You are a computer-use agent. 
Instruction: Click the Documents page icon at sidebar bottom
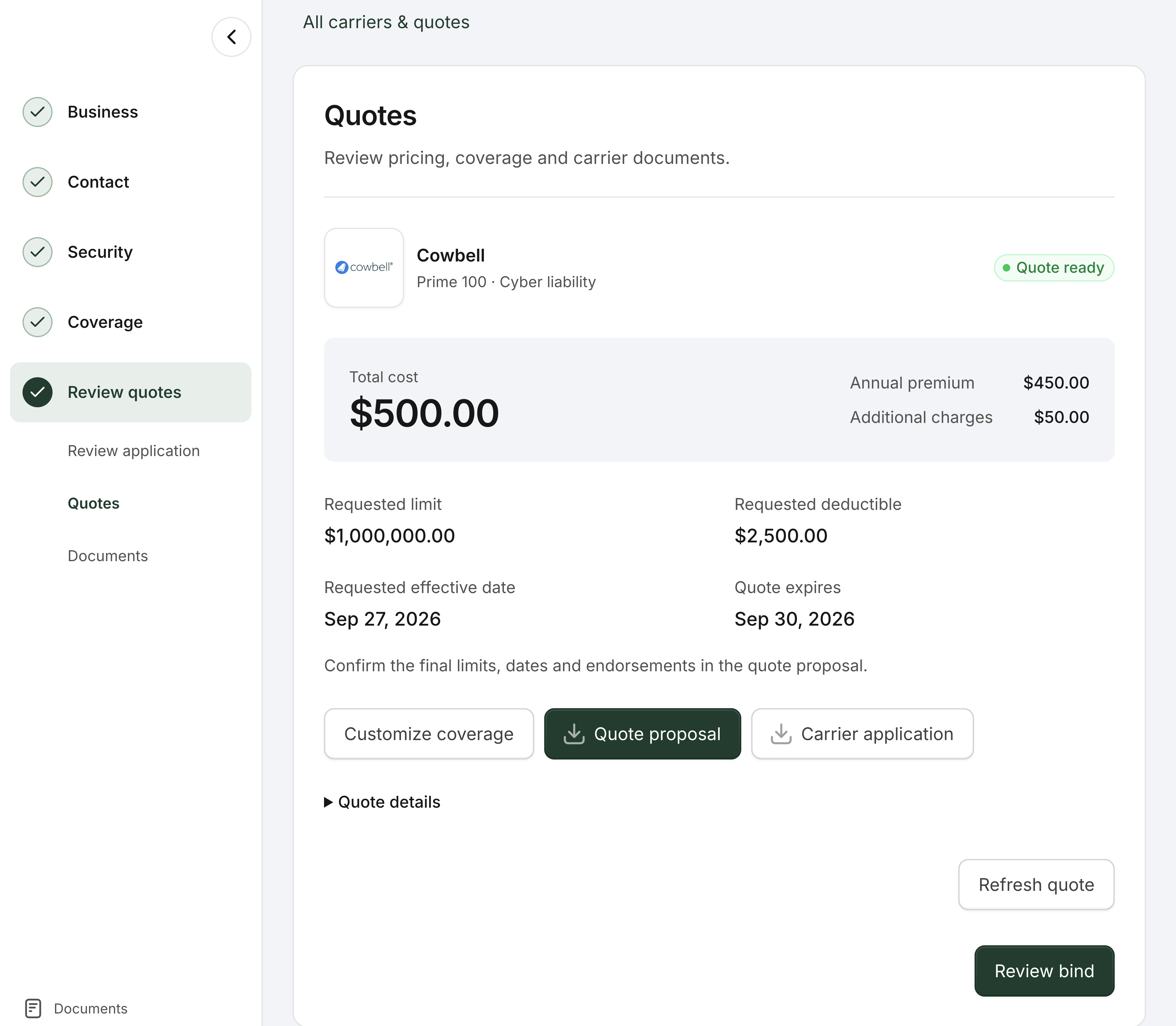(33, 1008)
